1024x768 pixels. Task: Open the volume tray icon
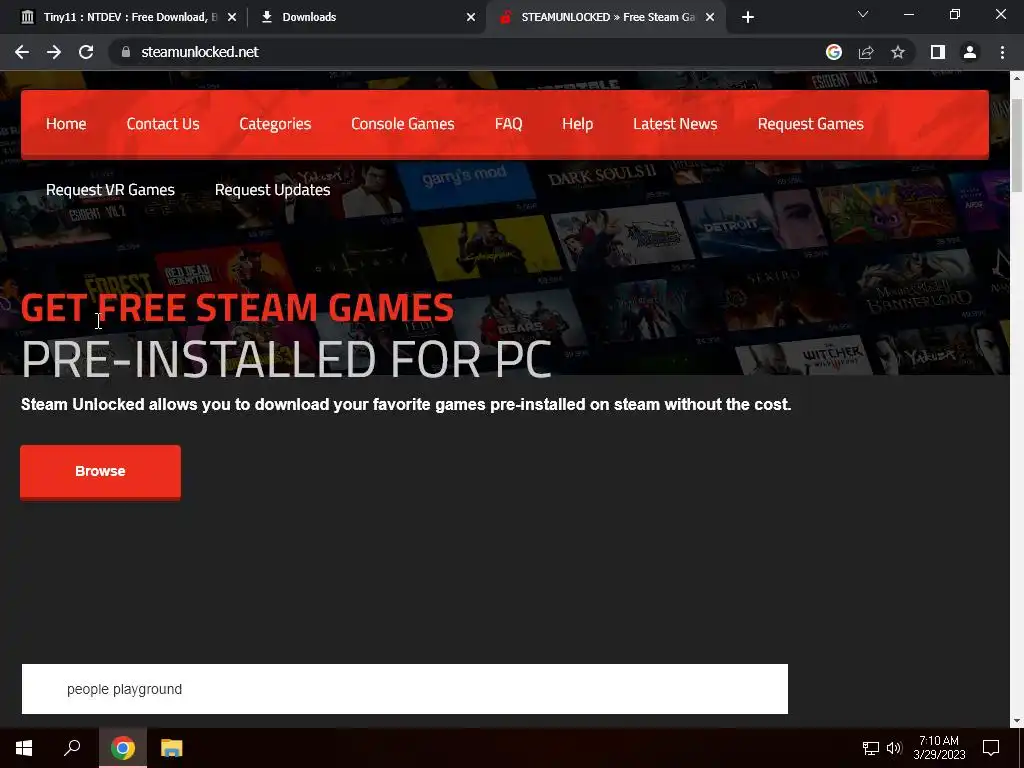point(894,748)
